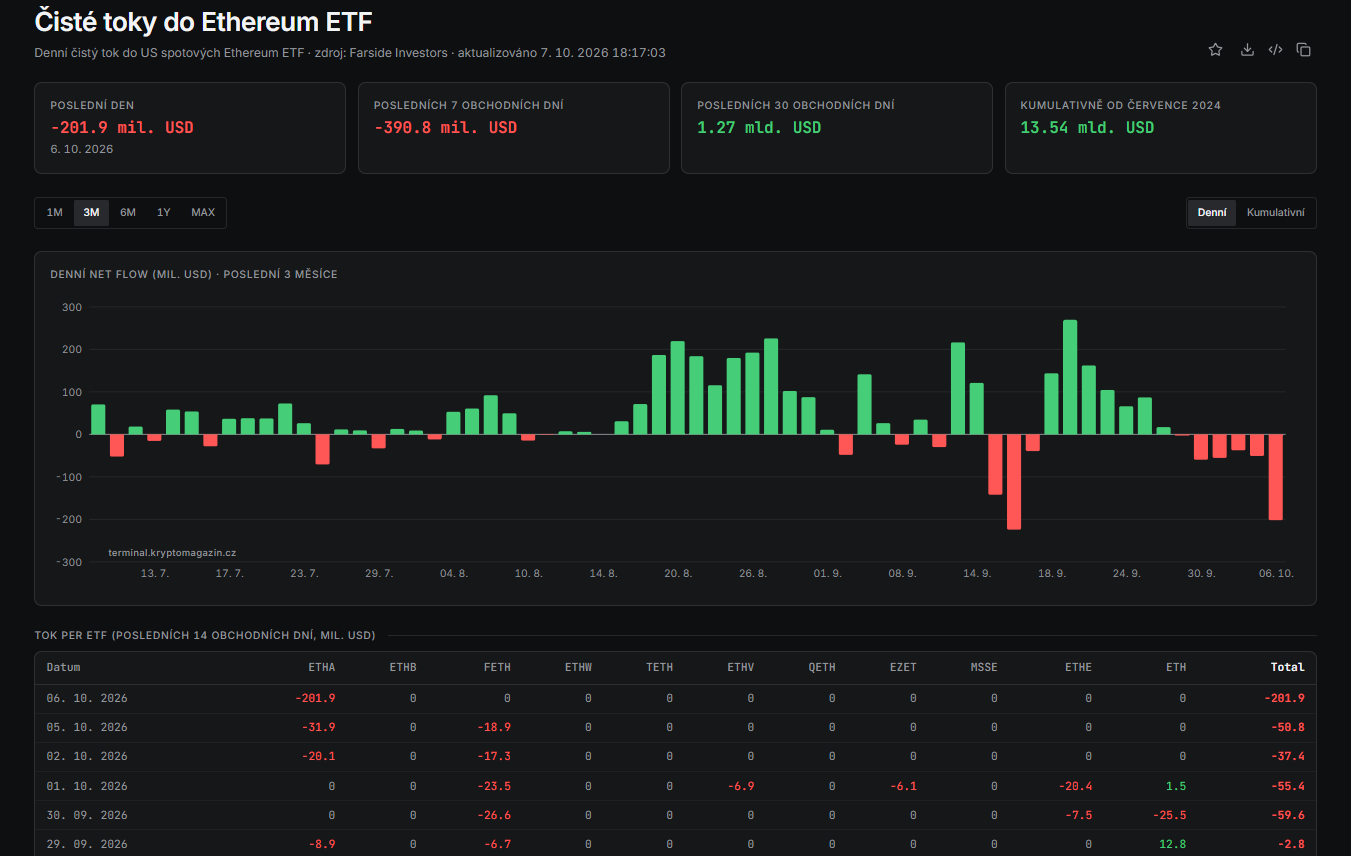Image resolution: width=1351 pixels, height=856 pixels.
Task: Select the 3M time range
Action: pyautogui.click(x=91, y=213)
